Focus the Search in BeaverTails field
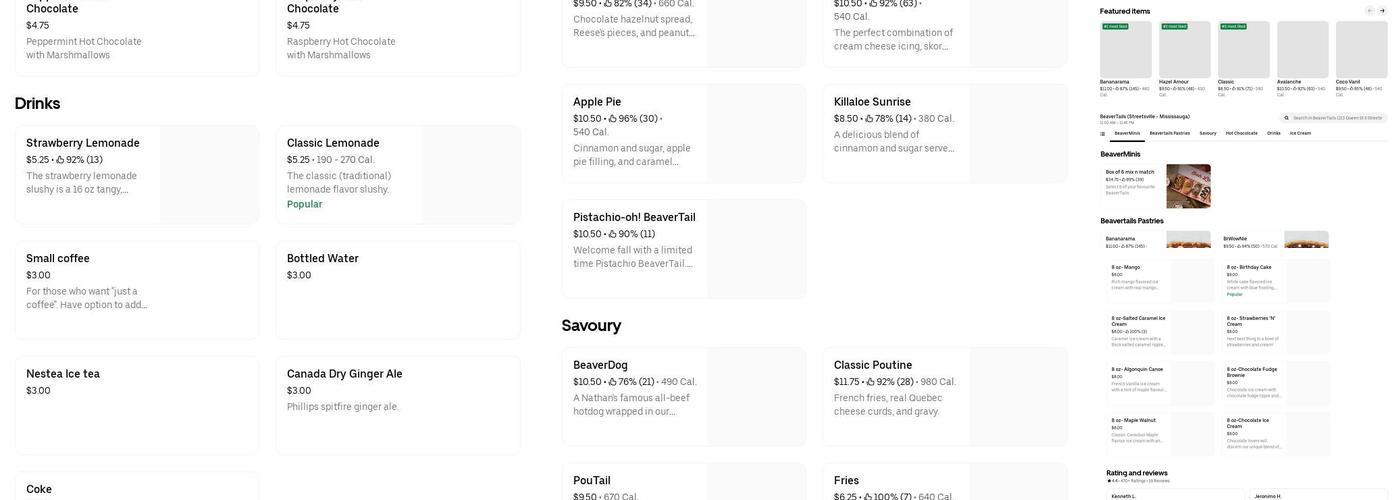Viewport: 1400px width, 500px height. pos(1336,118)
